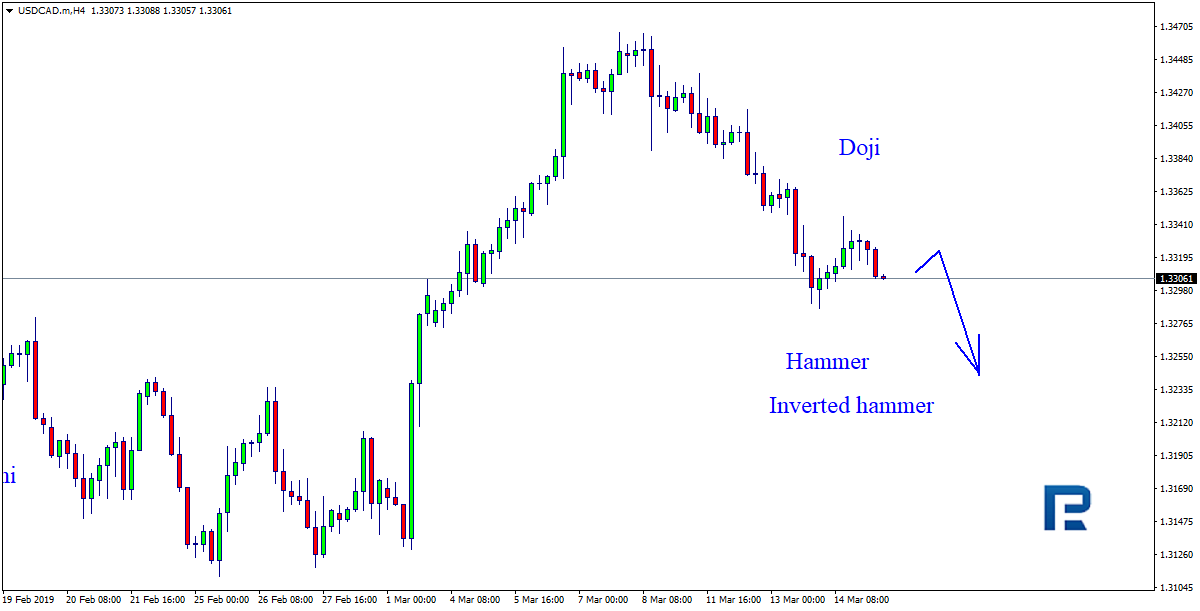Click the partially hidden blue label at left edge
The height and width of the screenshot is (611, 1200).
(8, 476)
